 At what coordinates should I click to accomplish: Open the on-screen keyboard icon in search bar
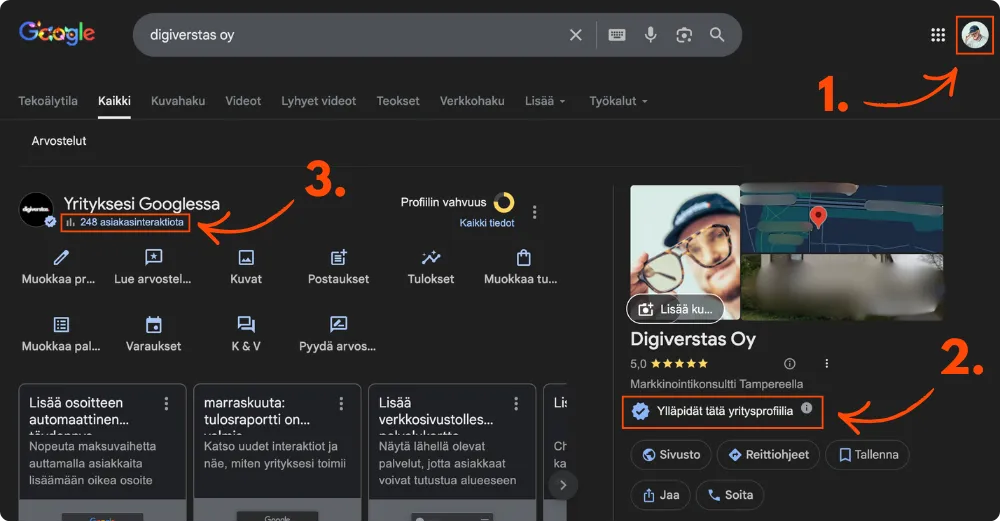617,35
